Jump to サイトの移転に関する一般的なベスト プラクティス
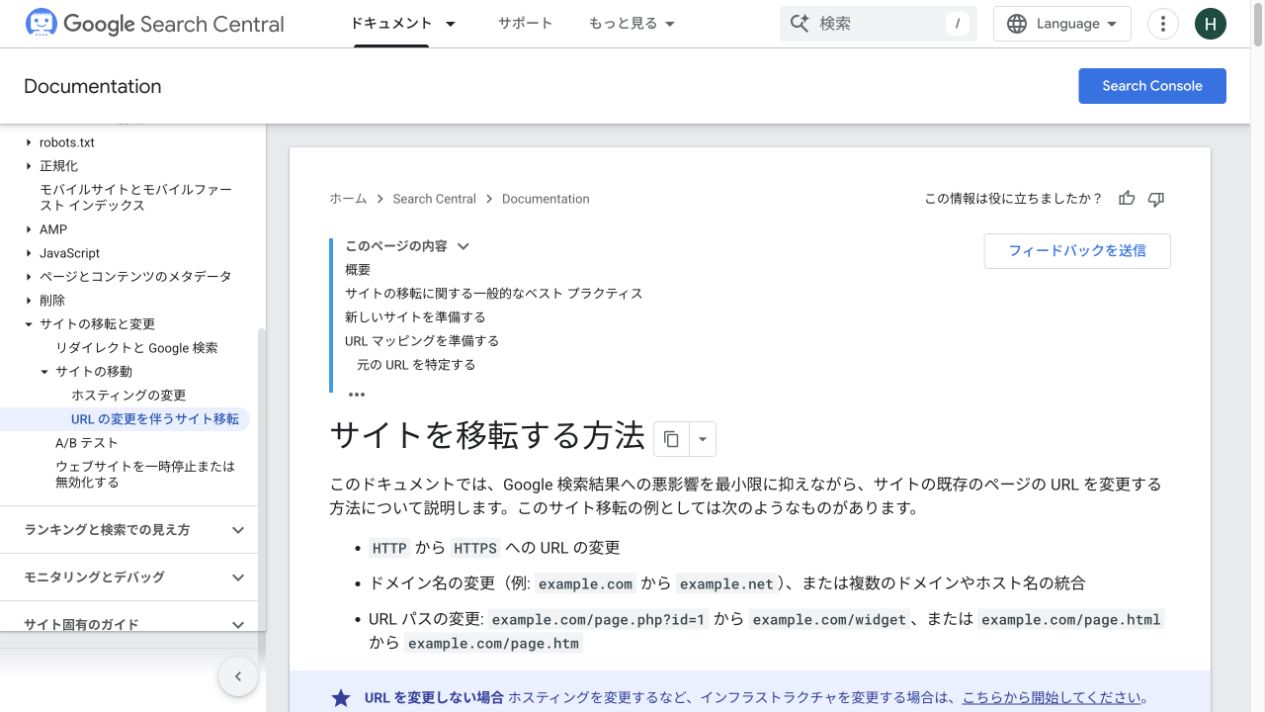This screenshot has width=1265, height=712. (494, 293)
